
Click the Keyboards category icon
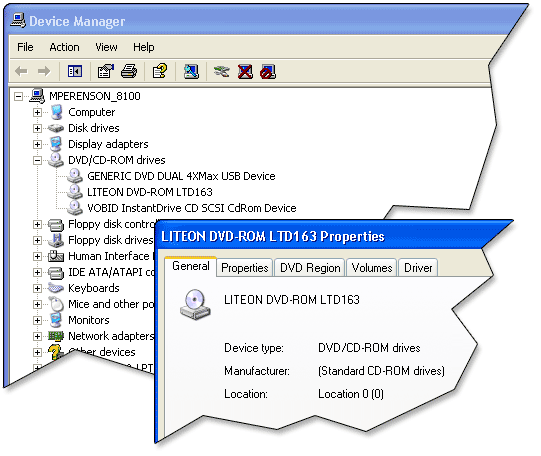tap(56, 288)
